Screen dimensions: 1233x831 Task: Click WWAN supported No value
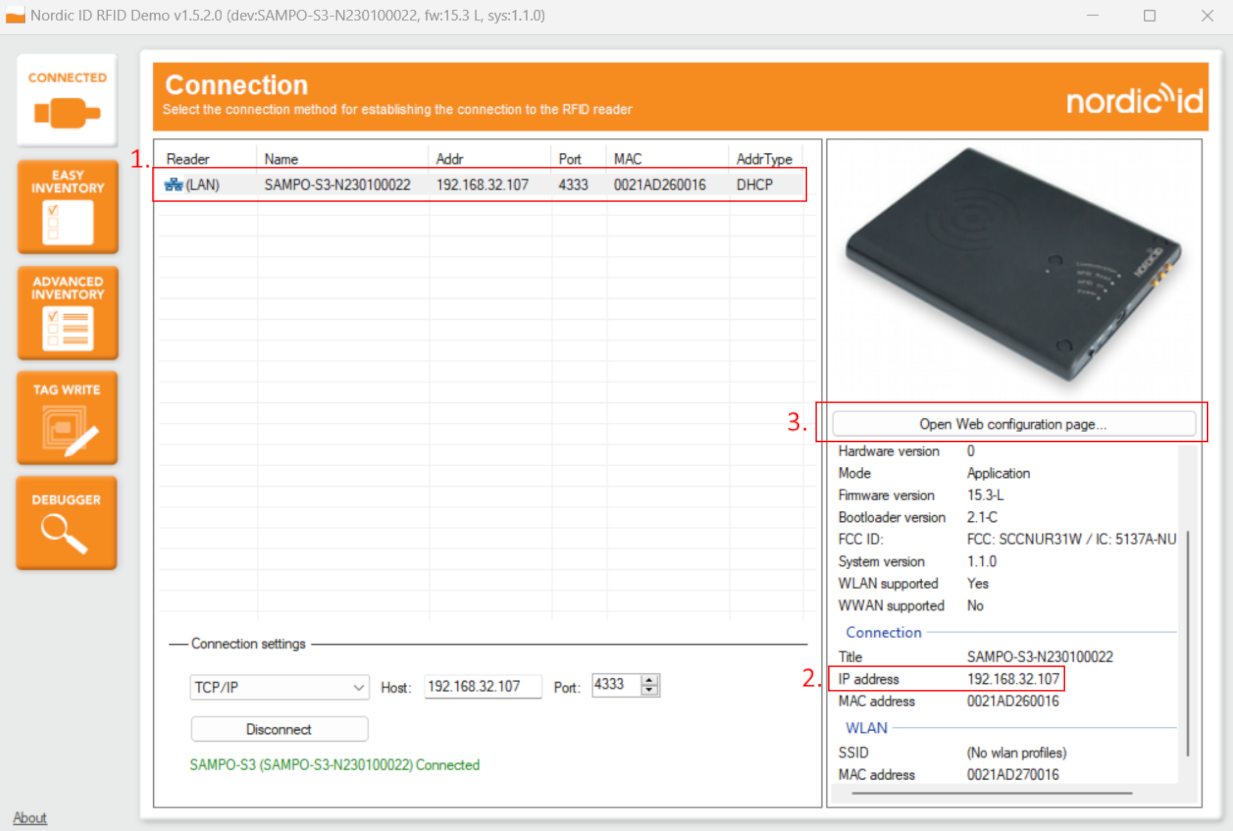tap(975, 605)
